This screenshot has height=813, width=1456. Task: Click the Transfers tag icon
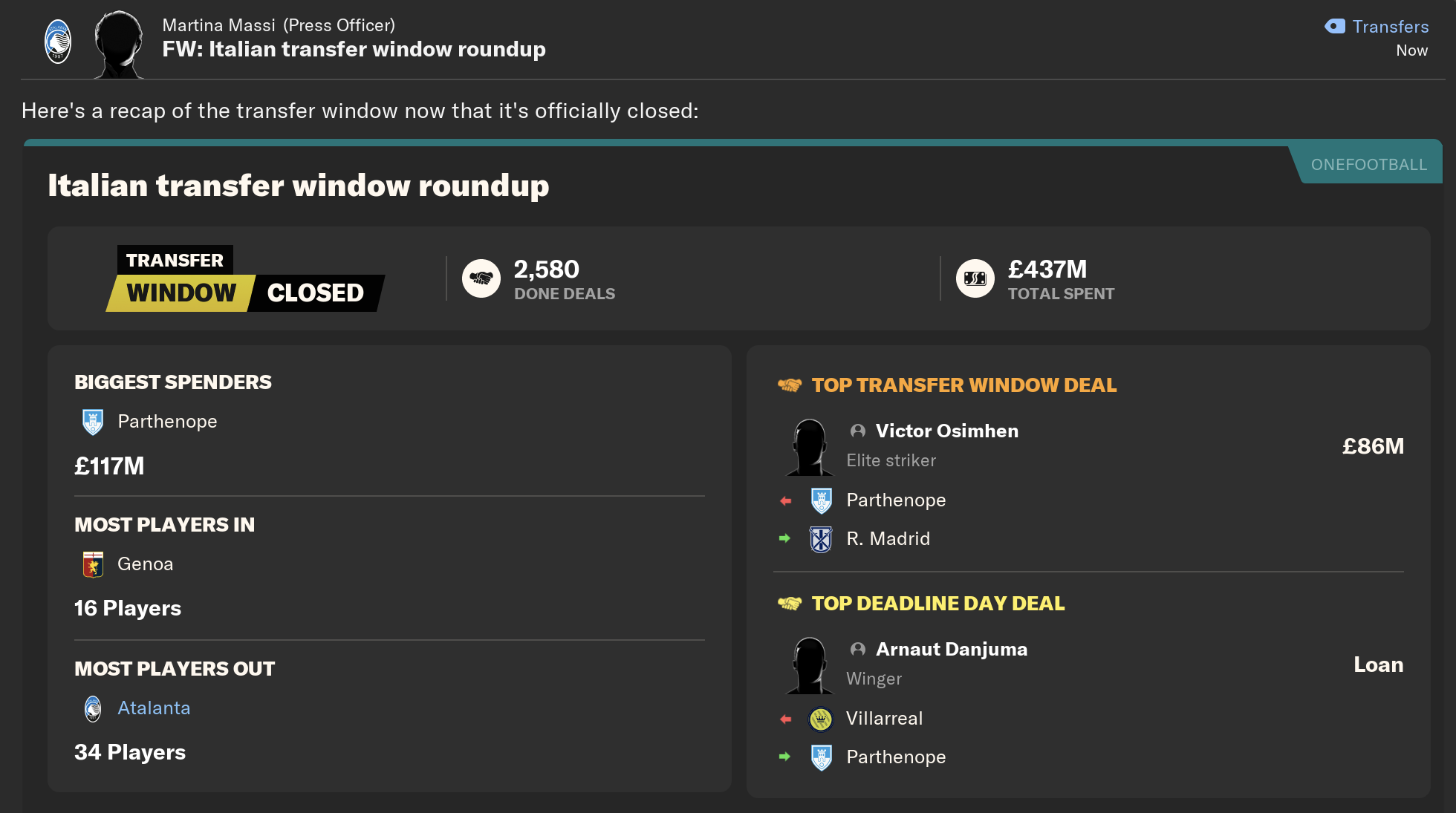(x=1335, y=27)
